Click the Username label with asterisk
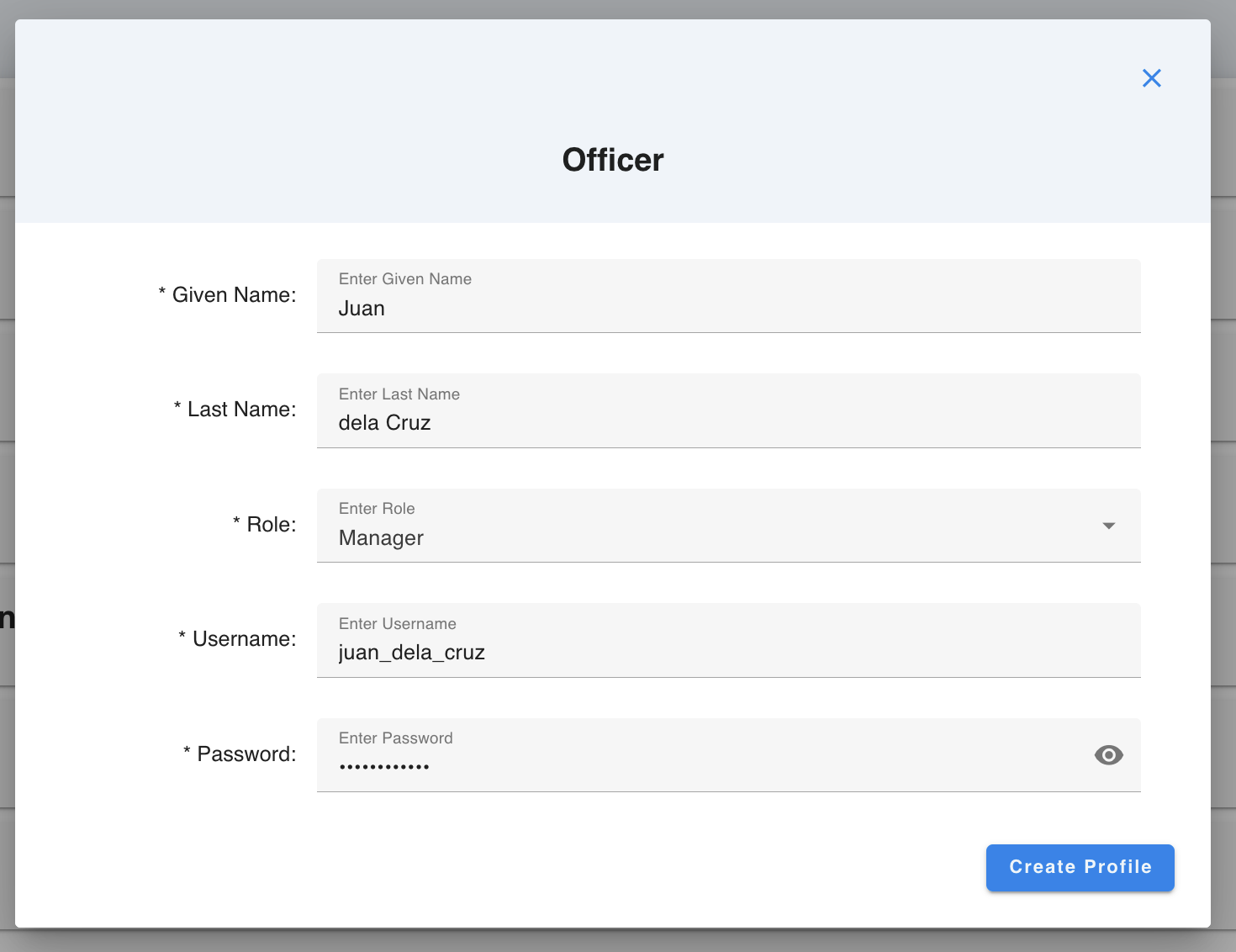The image size is (1236, 952). (x=236, y=639)
